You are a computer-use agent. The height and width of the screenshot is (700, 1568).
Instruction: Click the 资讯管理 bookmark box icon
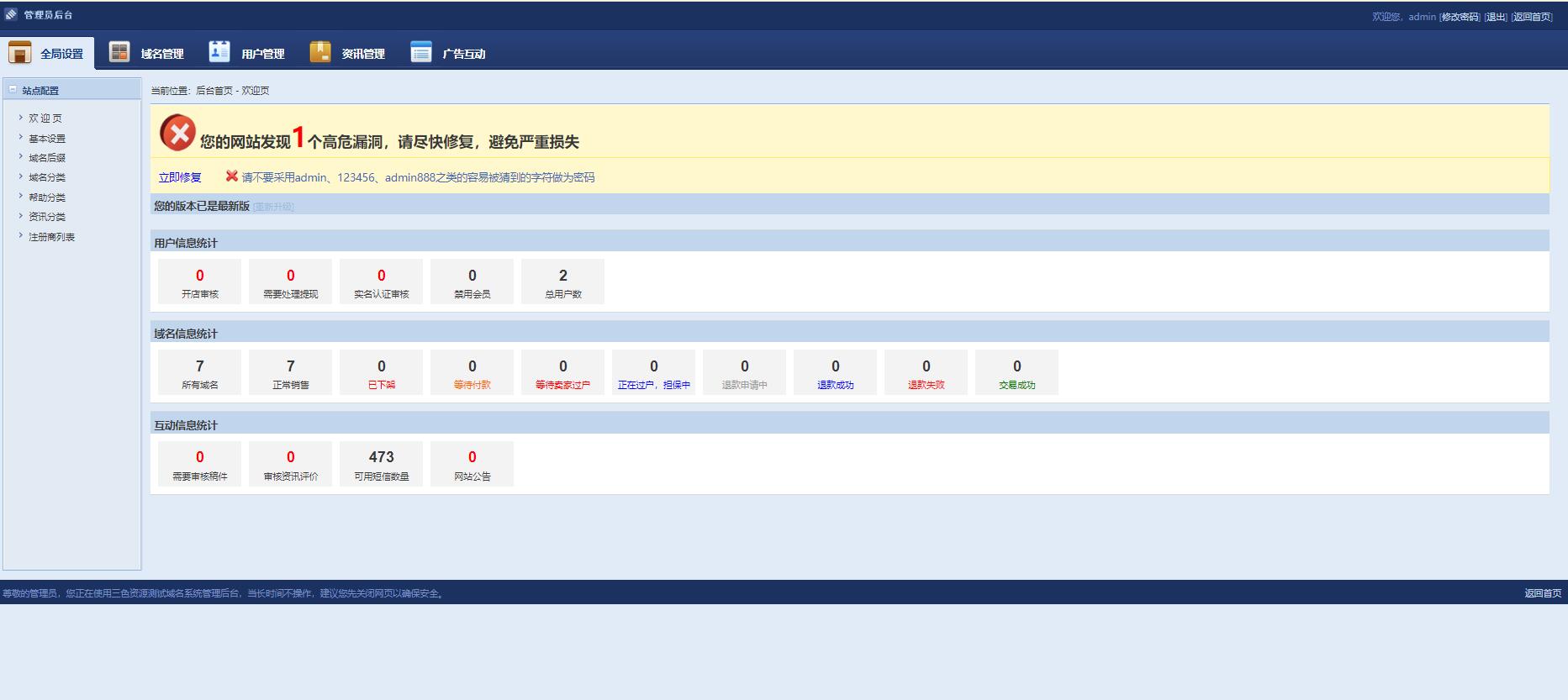tap(320, 52)
